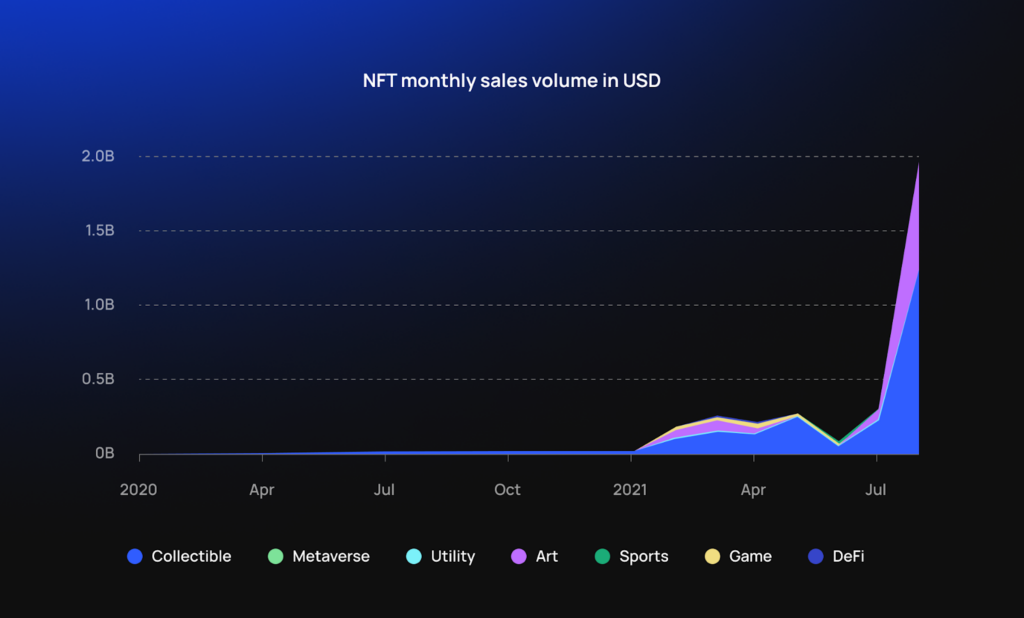Click the chart title NFT monthly sales volume
The height and width of the screenshot is (618, 1024).
click(x=512, y=80)
